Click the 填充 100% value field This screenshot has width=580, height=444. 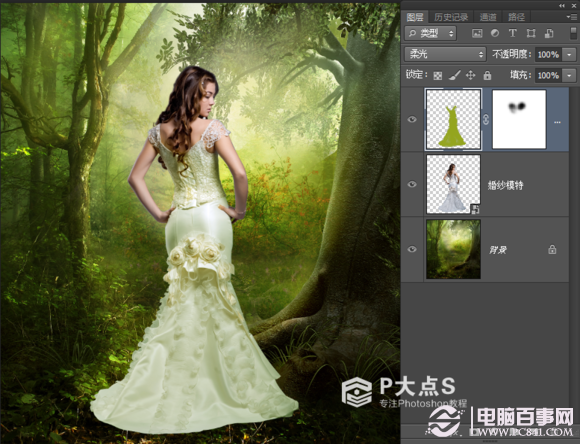click(x=548, y=75)
